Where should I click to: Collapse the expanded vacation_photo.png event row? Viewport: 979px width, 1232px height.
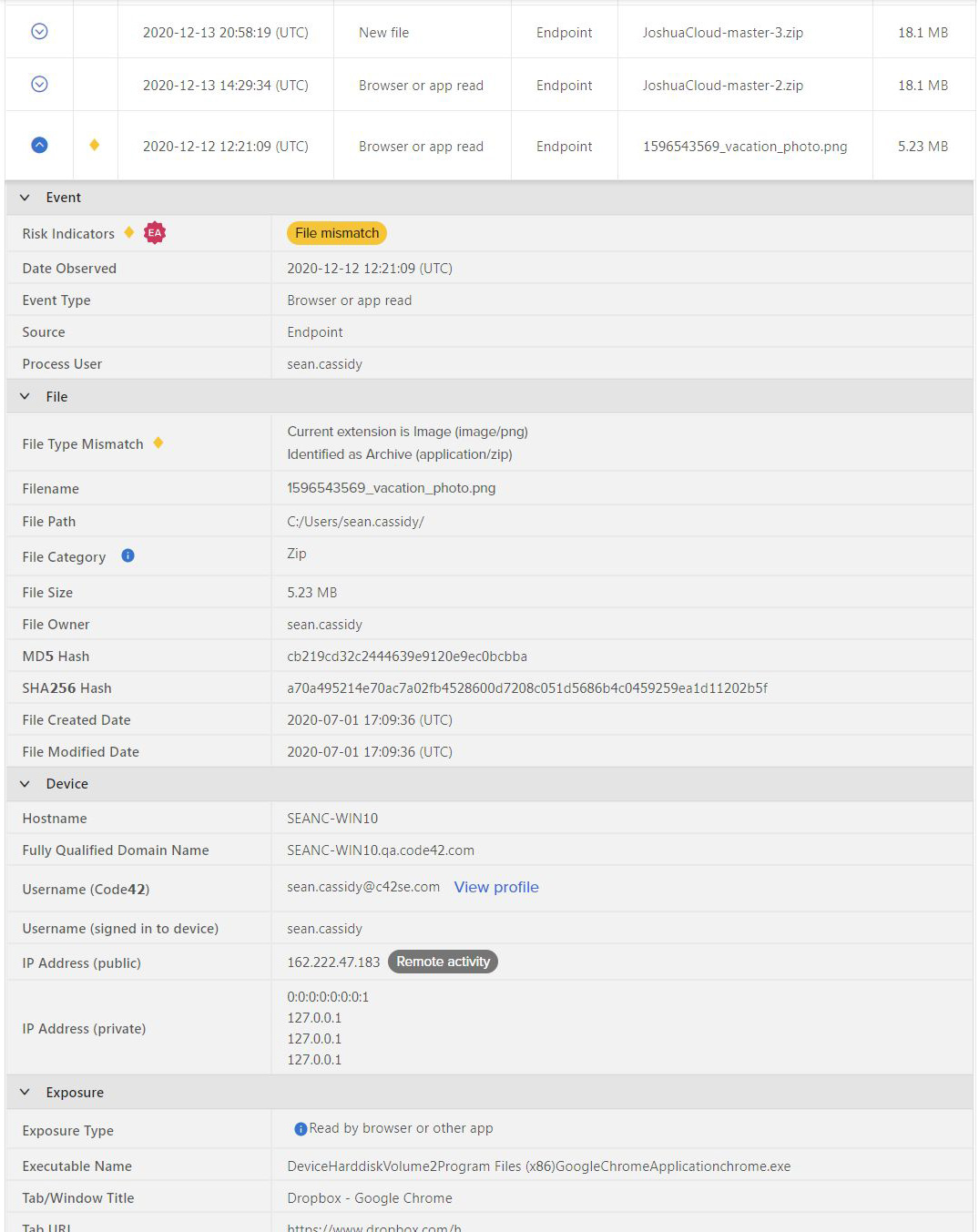(39, 146)
